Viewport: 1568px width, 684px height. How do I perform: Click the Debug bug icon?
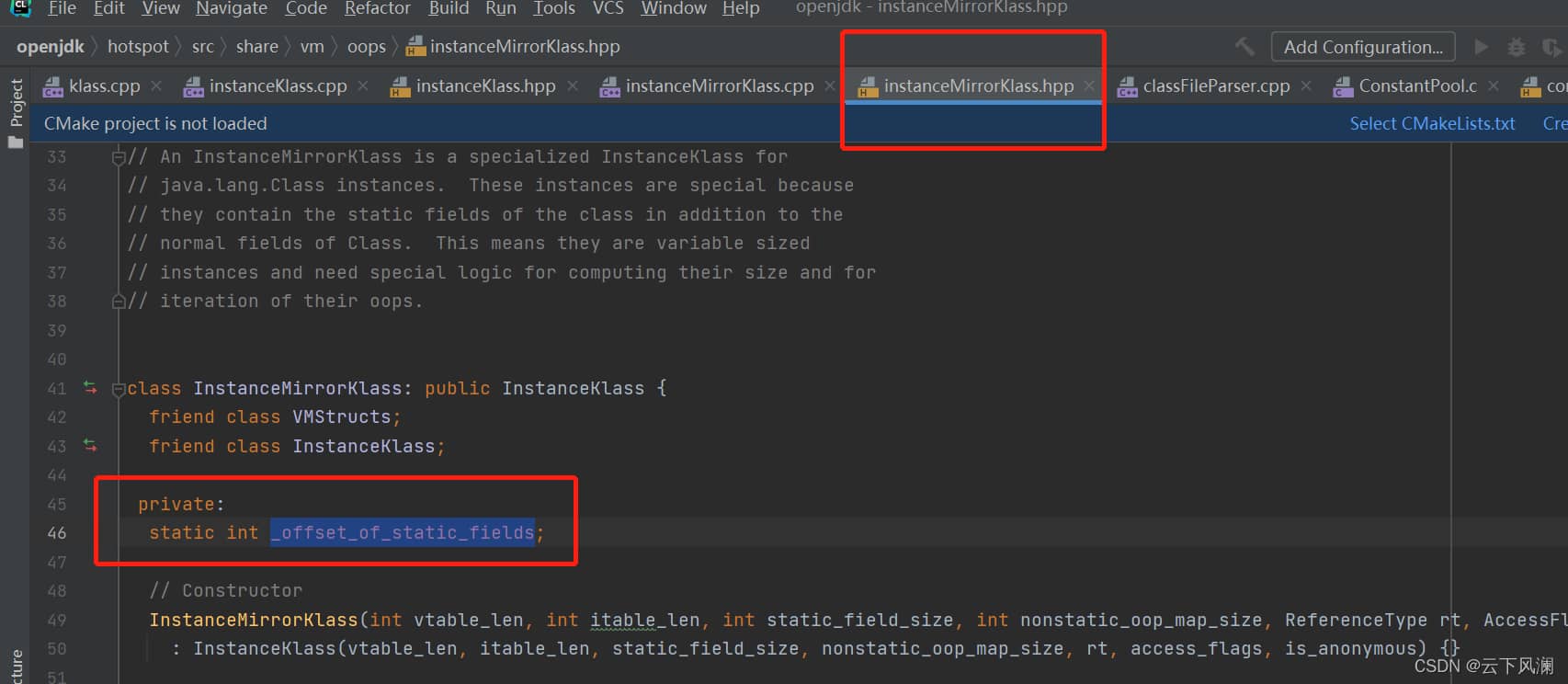[x=1517, y=46]
